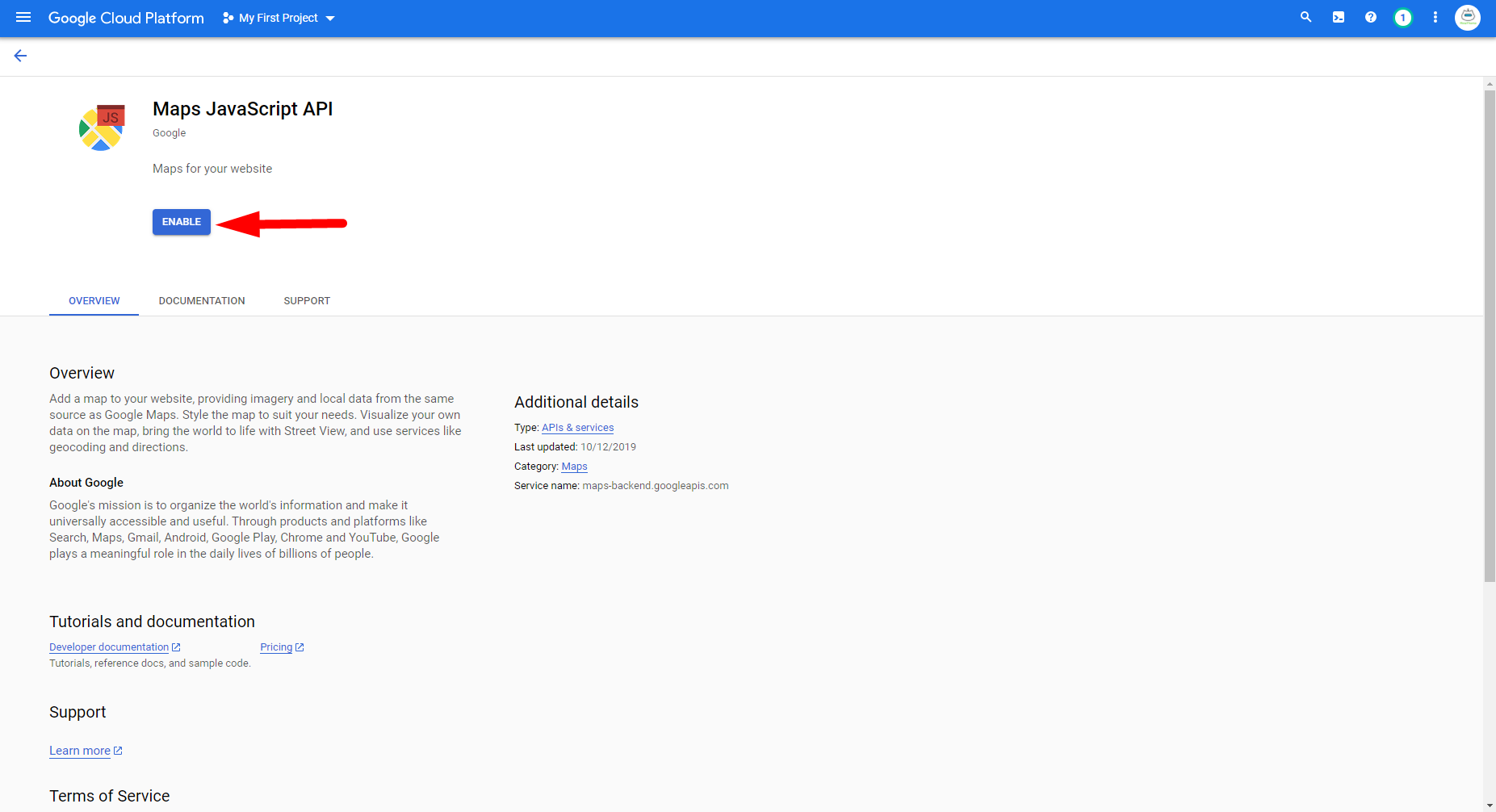Click the Maps JavaScript API title
The height and width of the screenshot is (812, 1496).
click(243, 109)
